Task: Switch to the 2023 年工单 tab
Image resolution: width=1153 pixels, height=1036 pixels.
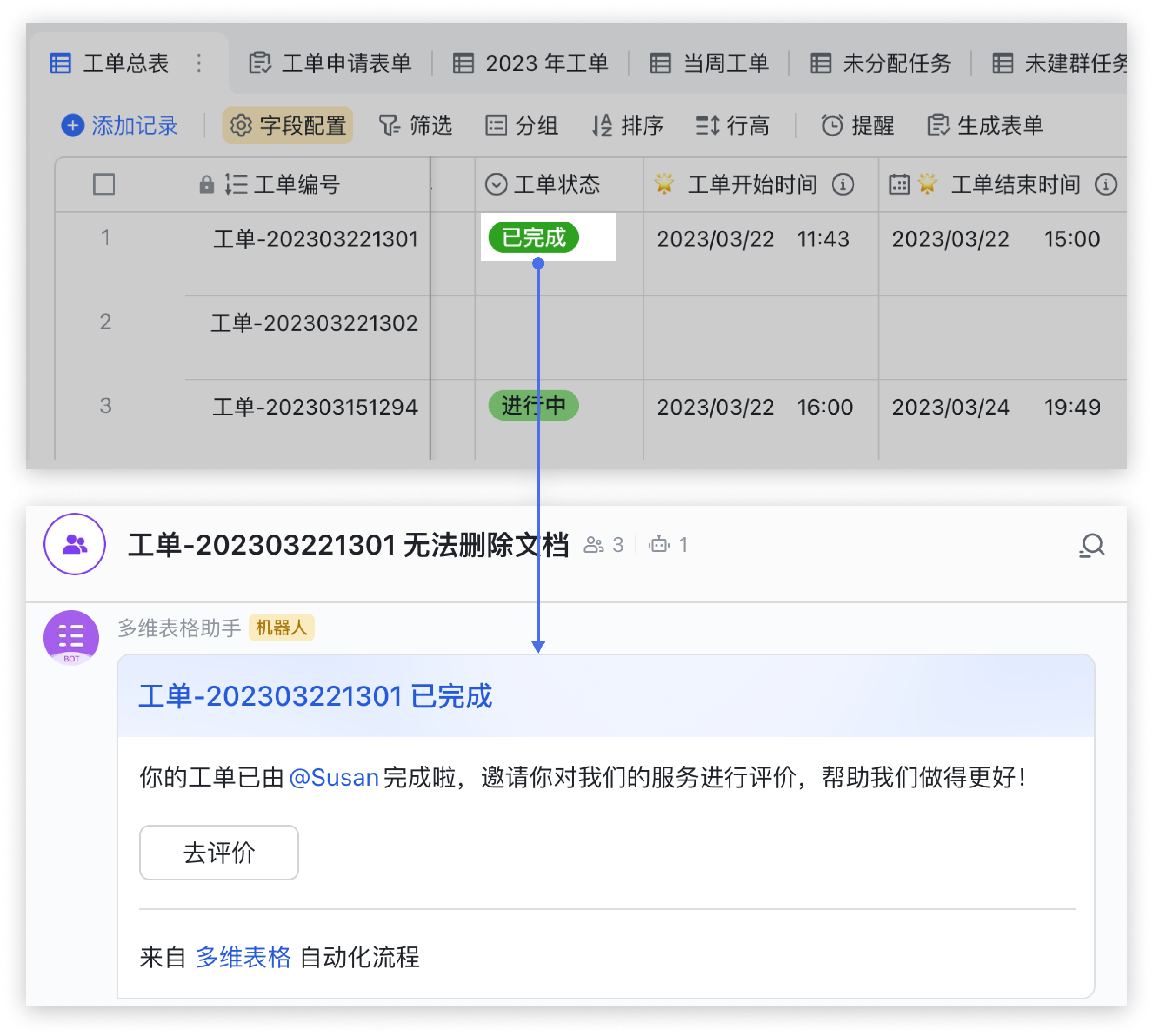Action: (x=547, y=64)
